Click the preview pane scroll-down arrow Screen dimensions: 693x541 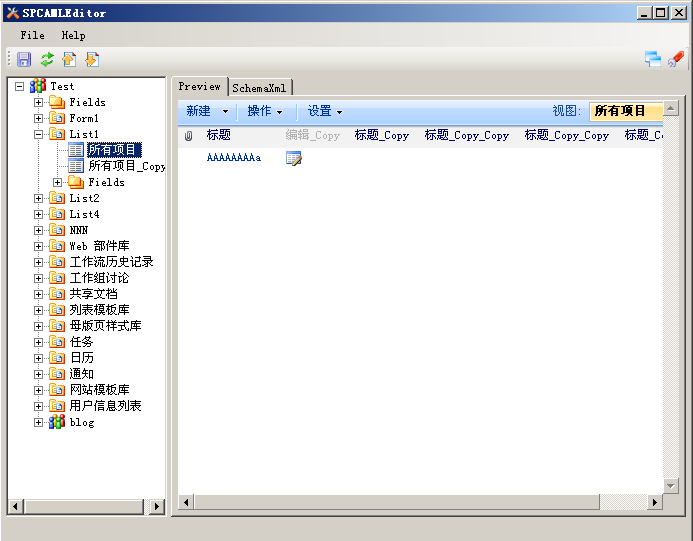(x=670, y=486)
